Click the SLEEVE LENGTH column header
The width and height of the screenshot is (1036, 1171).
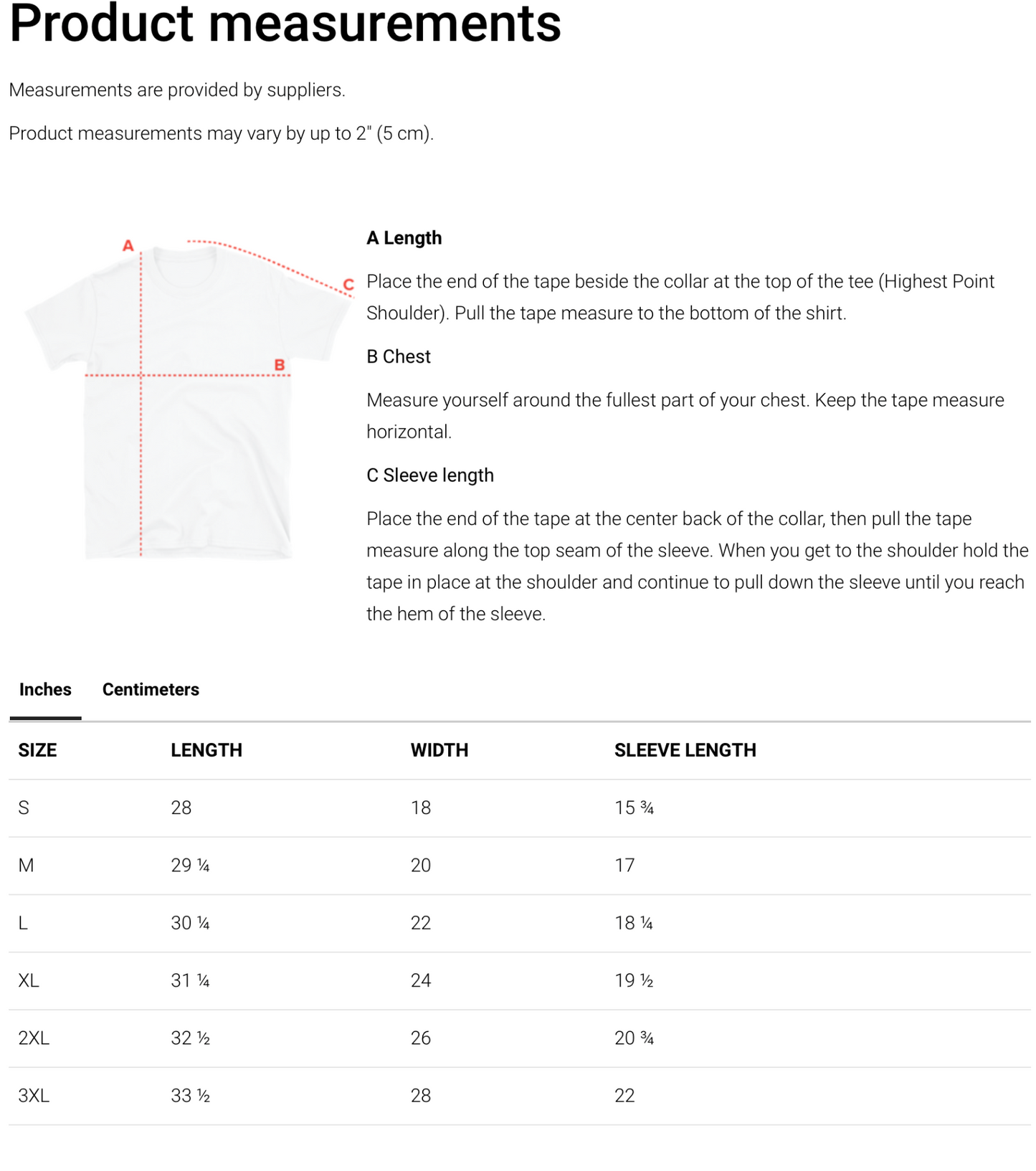click(685, 750)
